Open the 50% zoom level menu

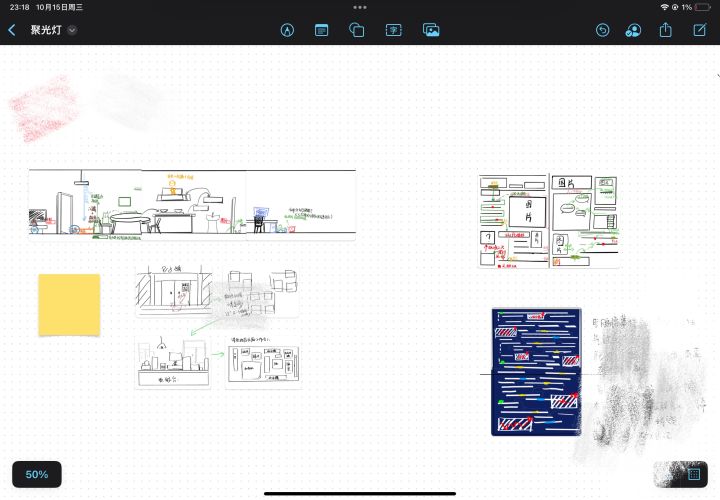pos(37,474)
